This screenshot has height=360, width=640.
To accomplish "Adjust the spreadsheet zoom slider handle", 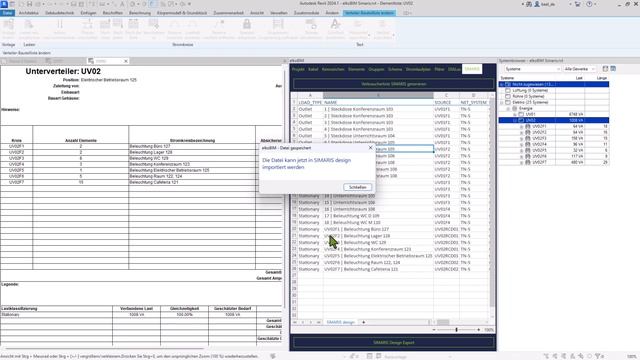I will tap(456, 329).
